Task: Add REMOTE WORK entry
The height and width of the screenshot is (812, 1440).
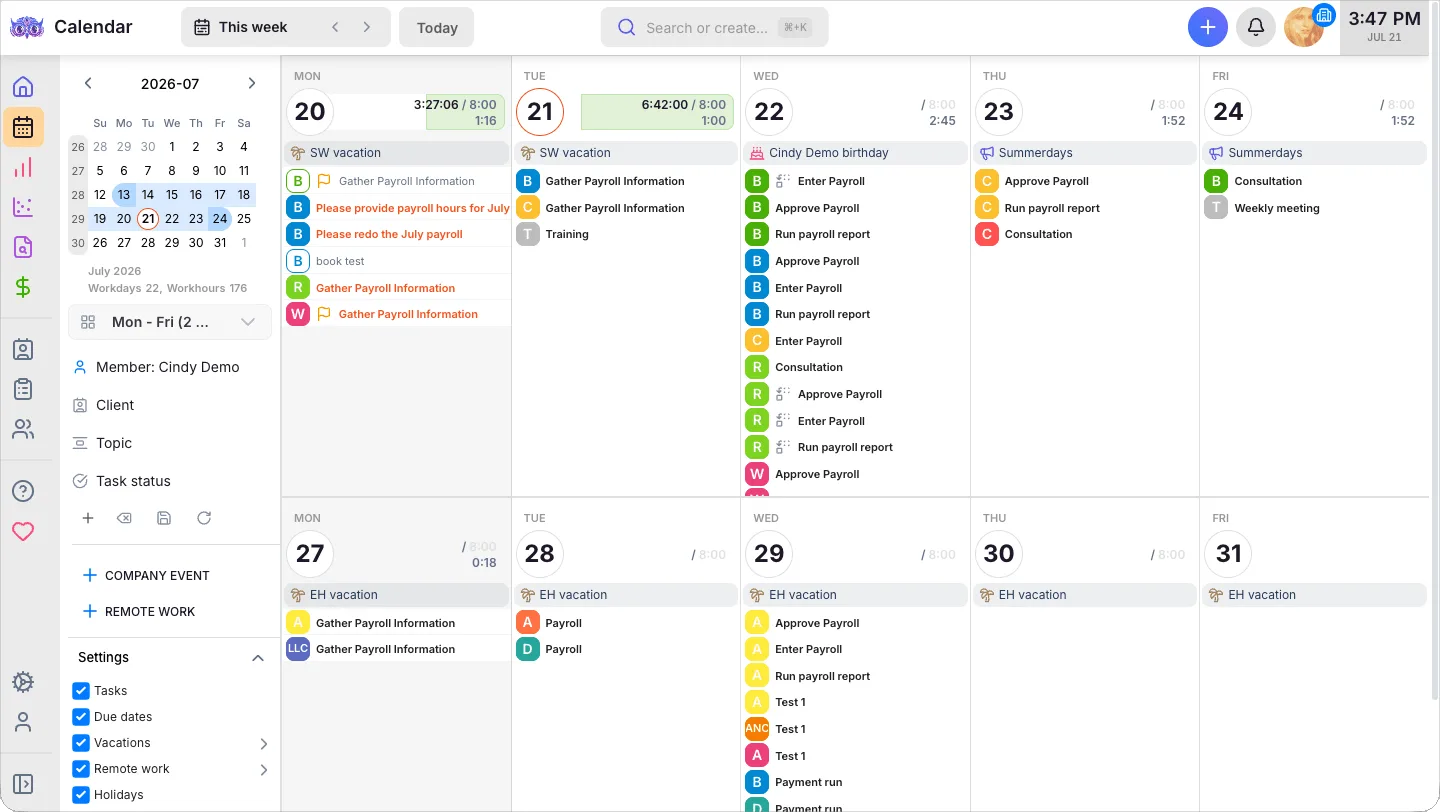Action: click(x=139, y=612)
